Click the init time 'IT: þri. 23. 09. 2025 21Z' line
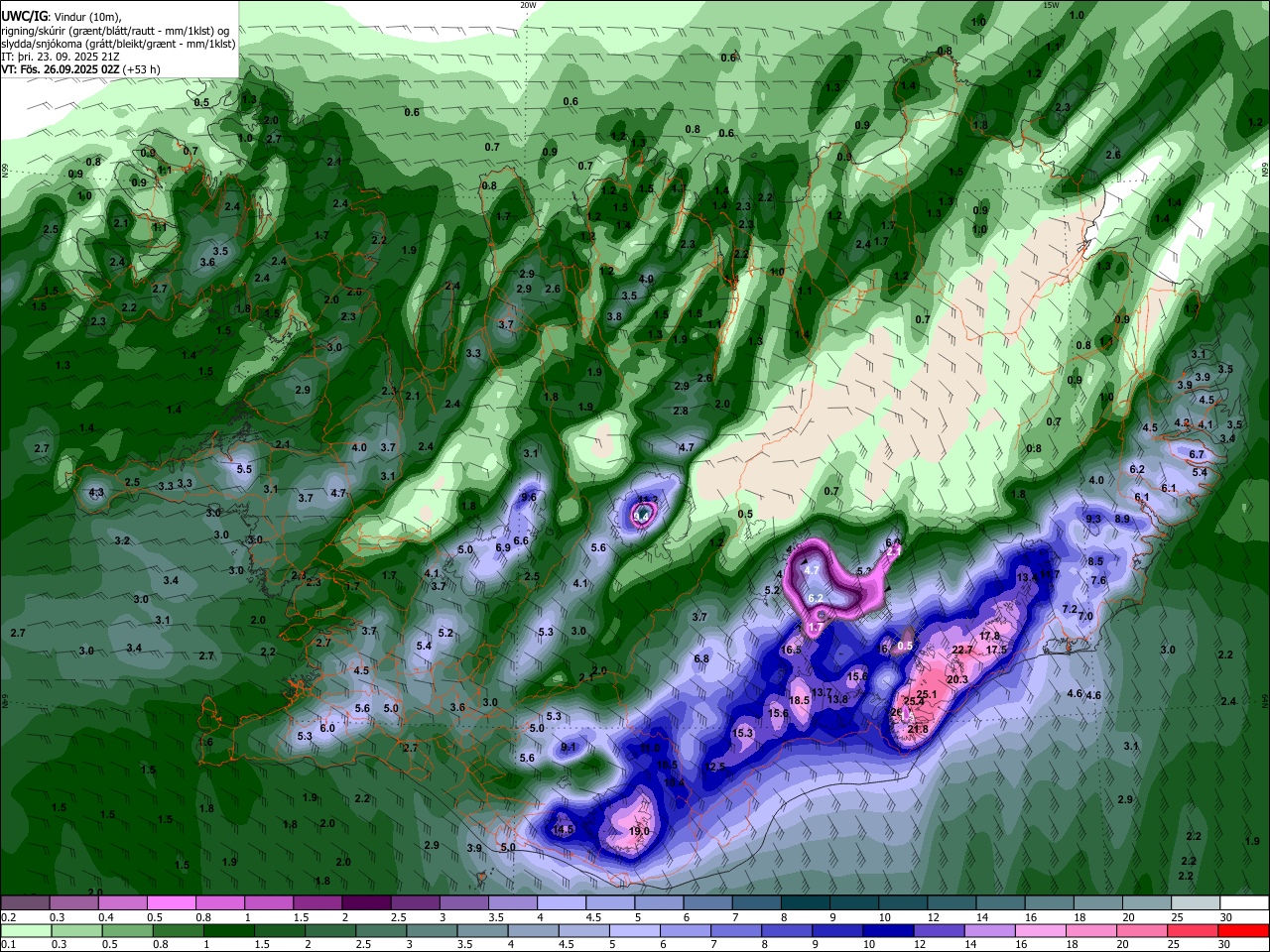Viewport: 1270px width, 952px height. 61,57
